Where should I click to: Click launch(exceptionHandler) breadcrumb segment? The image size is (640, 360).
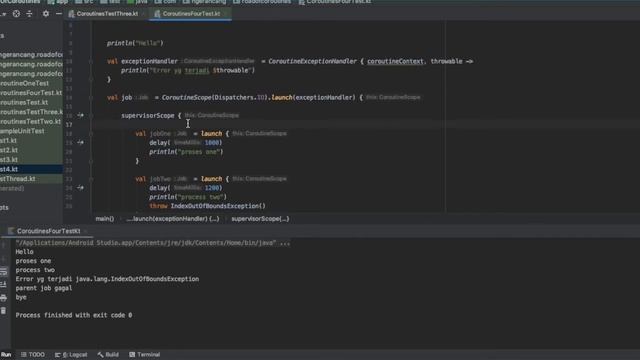173,219
